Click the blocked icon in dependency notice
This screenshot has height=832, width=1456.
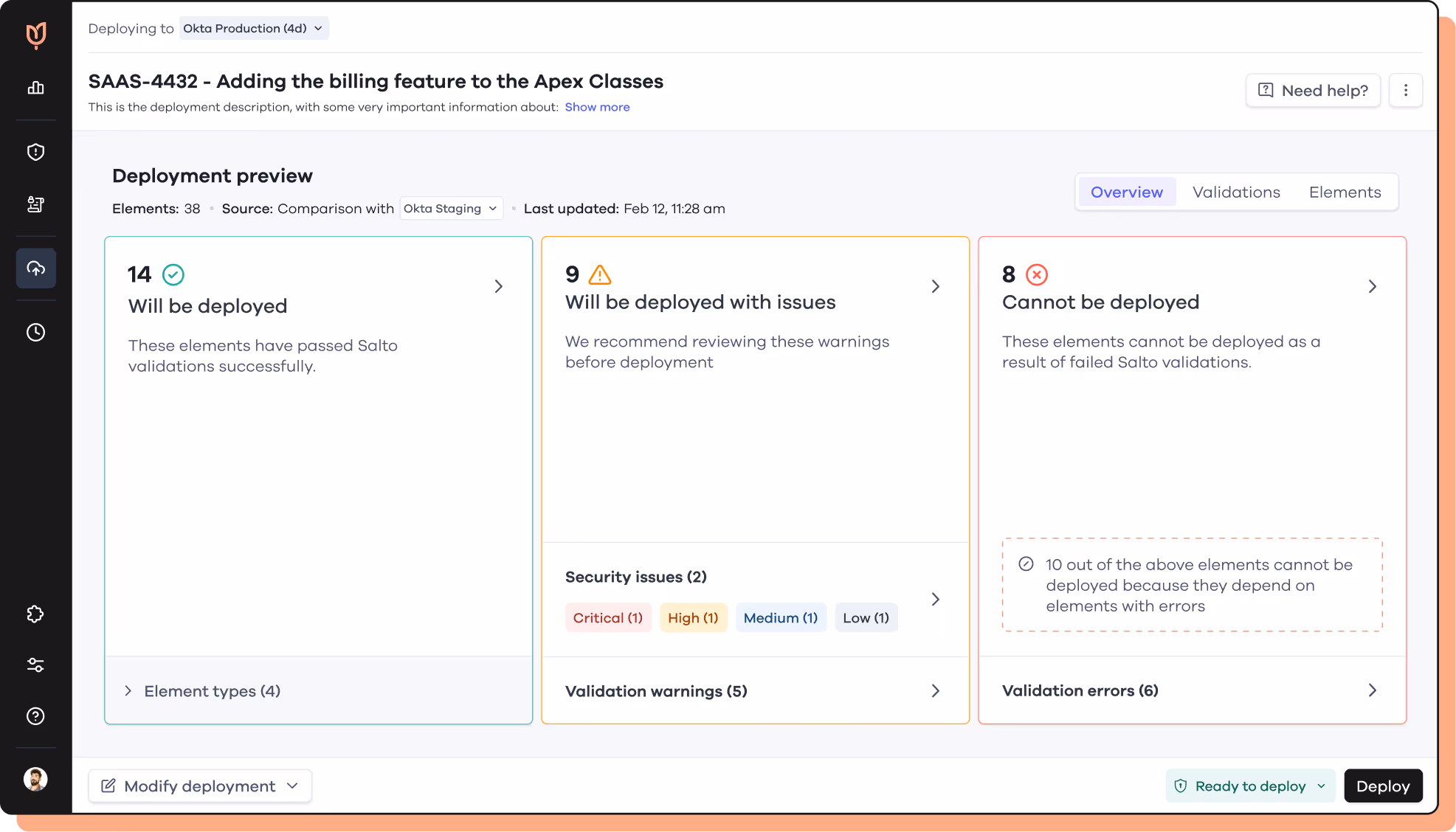[1026, 564]
